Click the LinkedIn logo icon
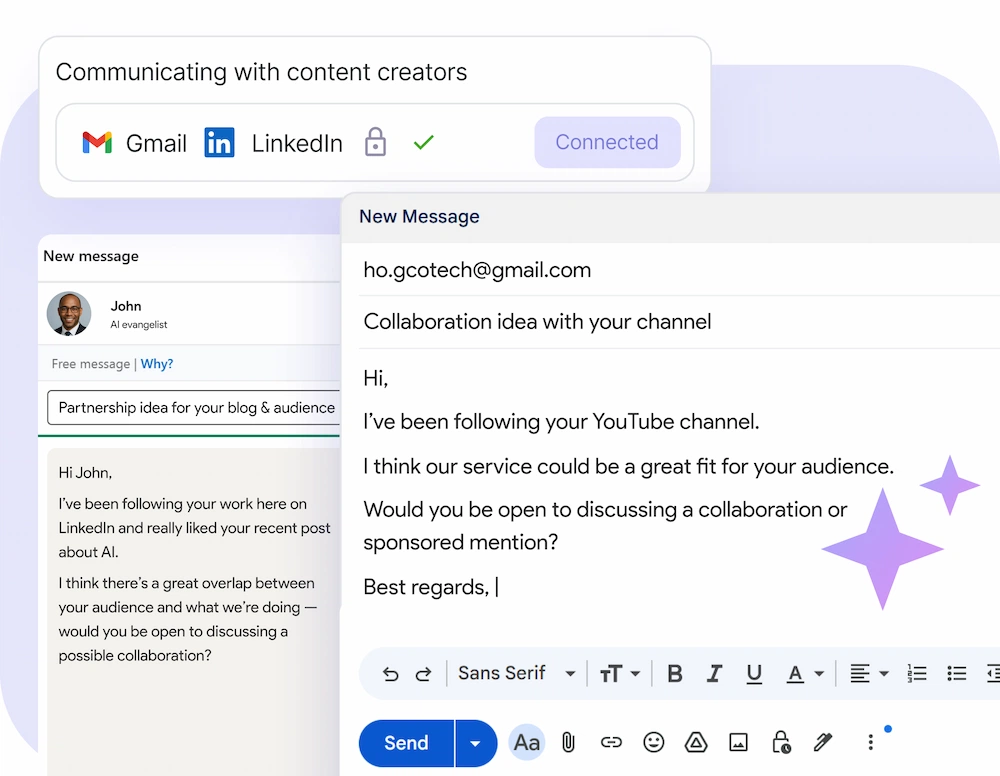Viewport: 1000px width, 776px height. [x=219, y=142]
